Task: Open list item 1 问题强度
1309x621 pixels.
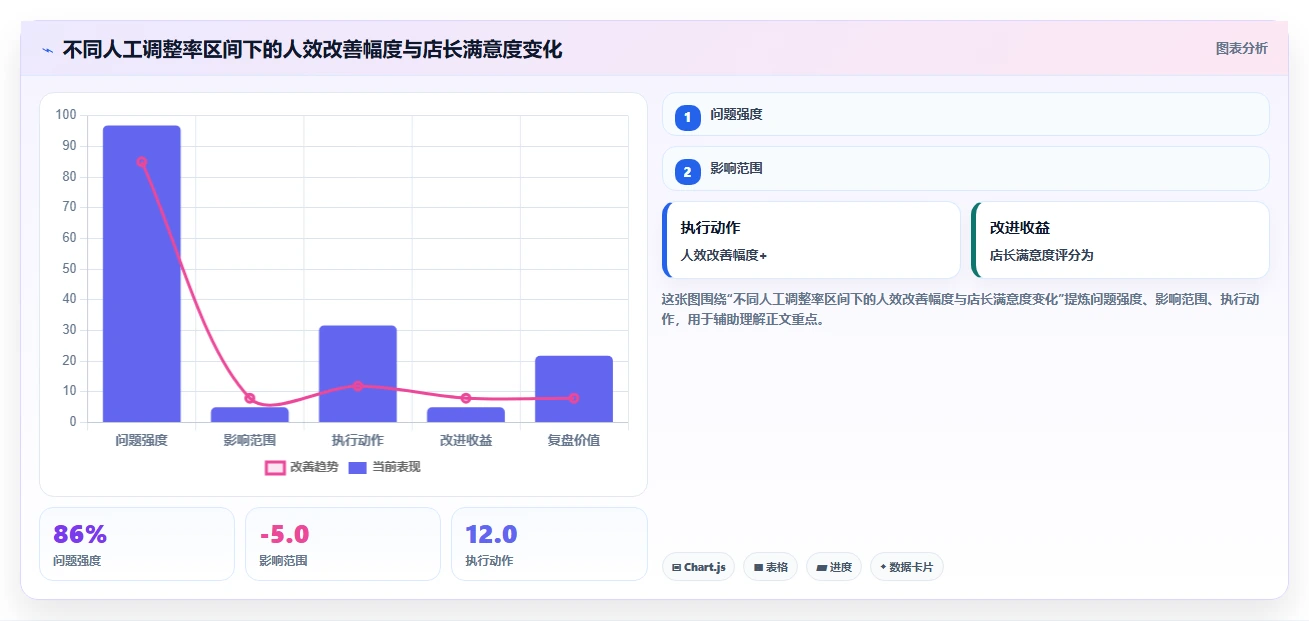Action: 966,114
